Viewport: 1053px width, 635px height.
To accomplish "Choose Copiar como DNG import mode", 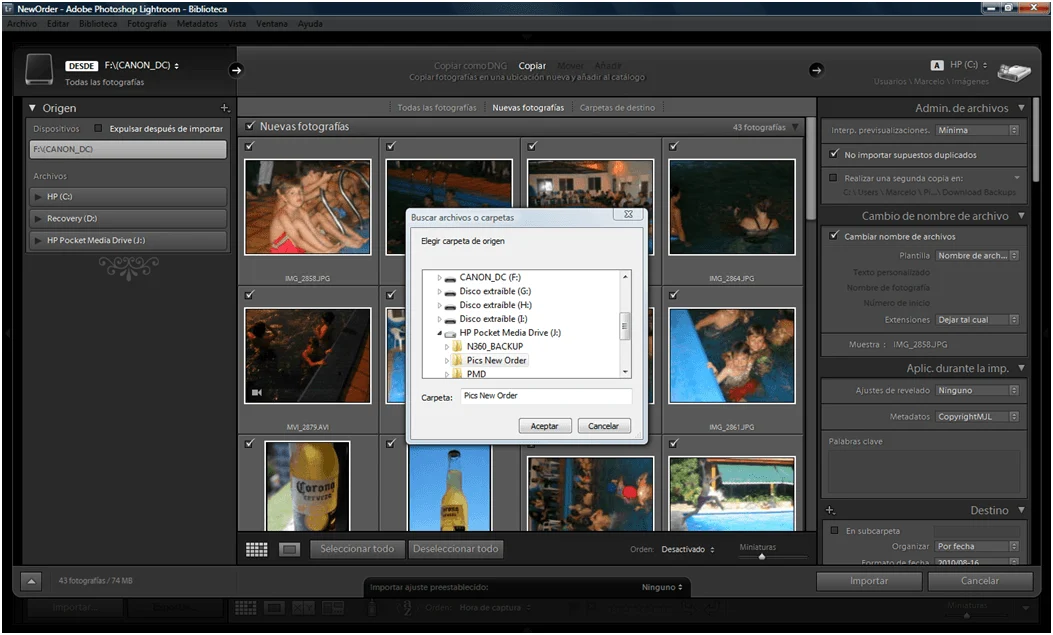I will [x=470, y=66].
